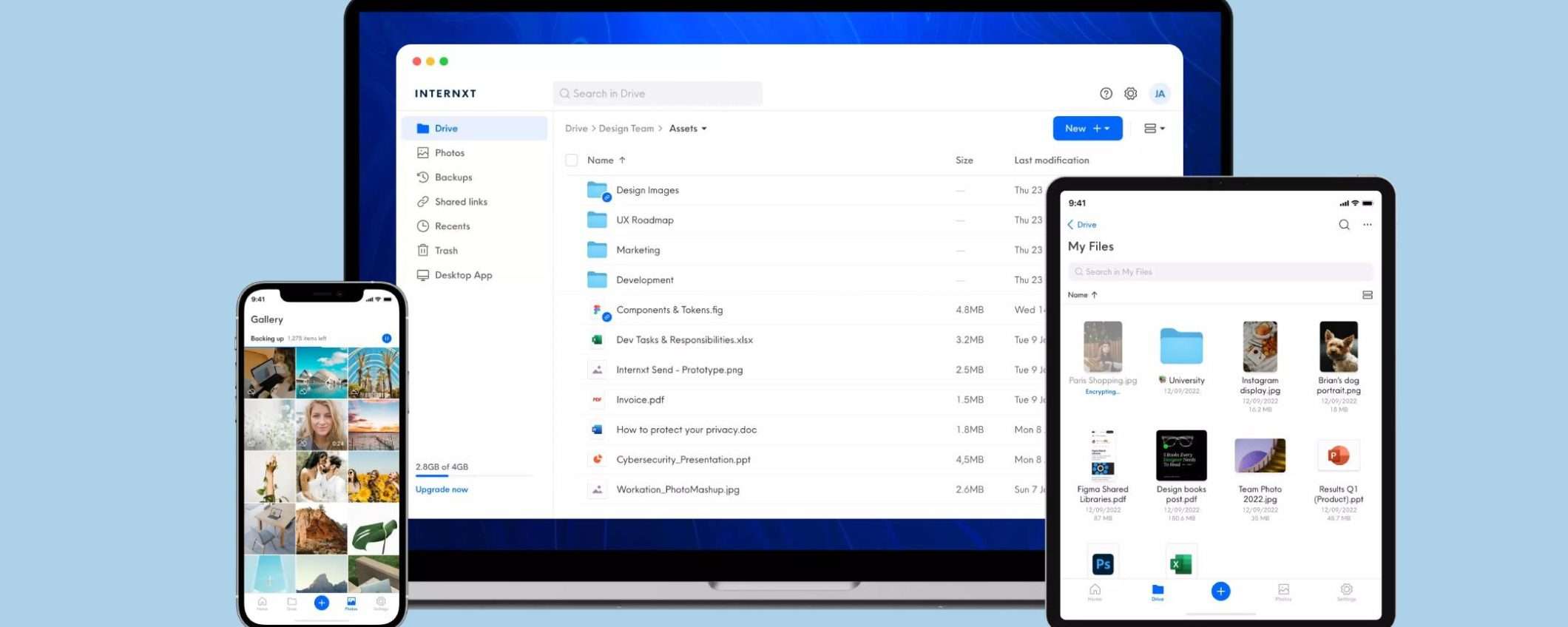Open the view mode dropdown beside New
The height and width of the screenshot is (627, 1568).
[1155, 129]
